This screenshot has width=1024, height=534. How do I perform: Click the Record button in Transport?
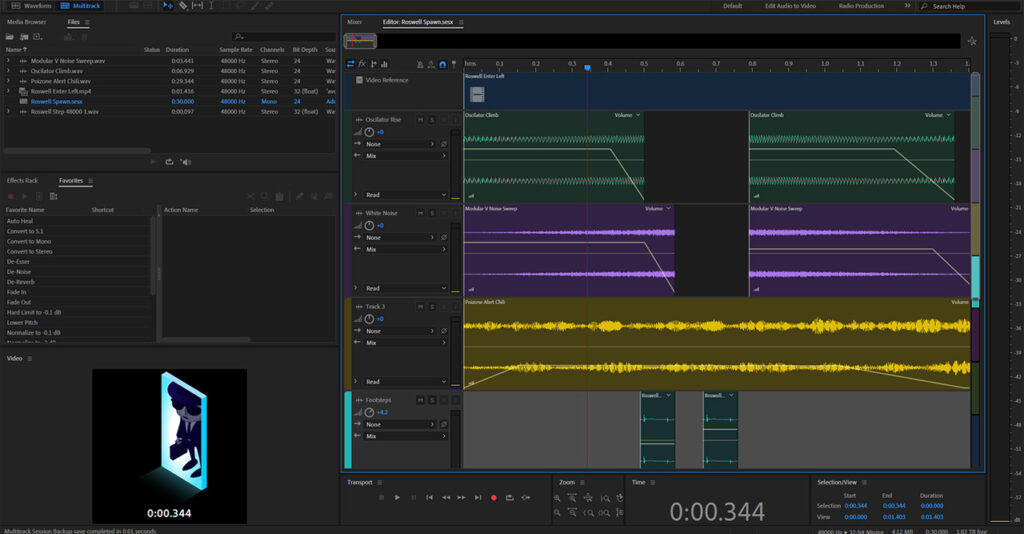(x=494, y=497)
